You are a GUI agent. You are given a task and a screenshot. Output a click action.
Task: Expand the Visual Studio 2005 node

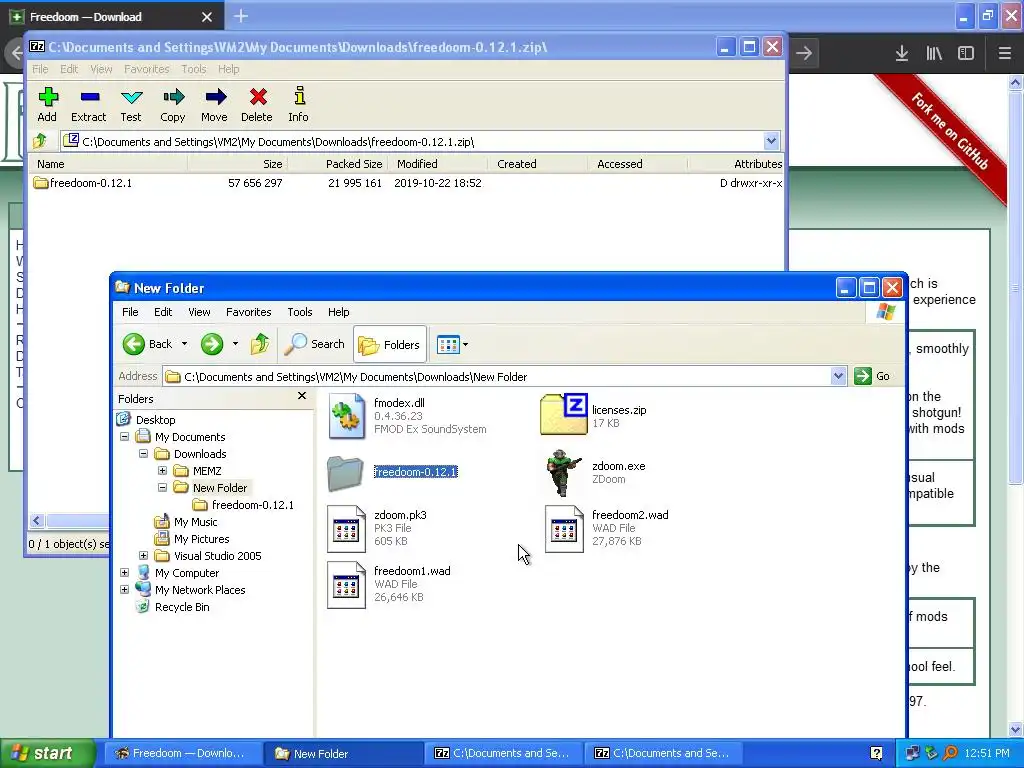point(144,555)
